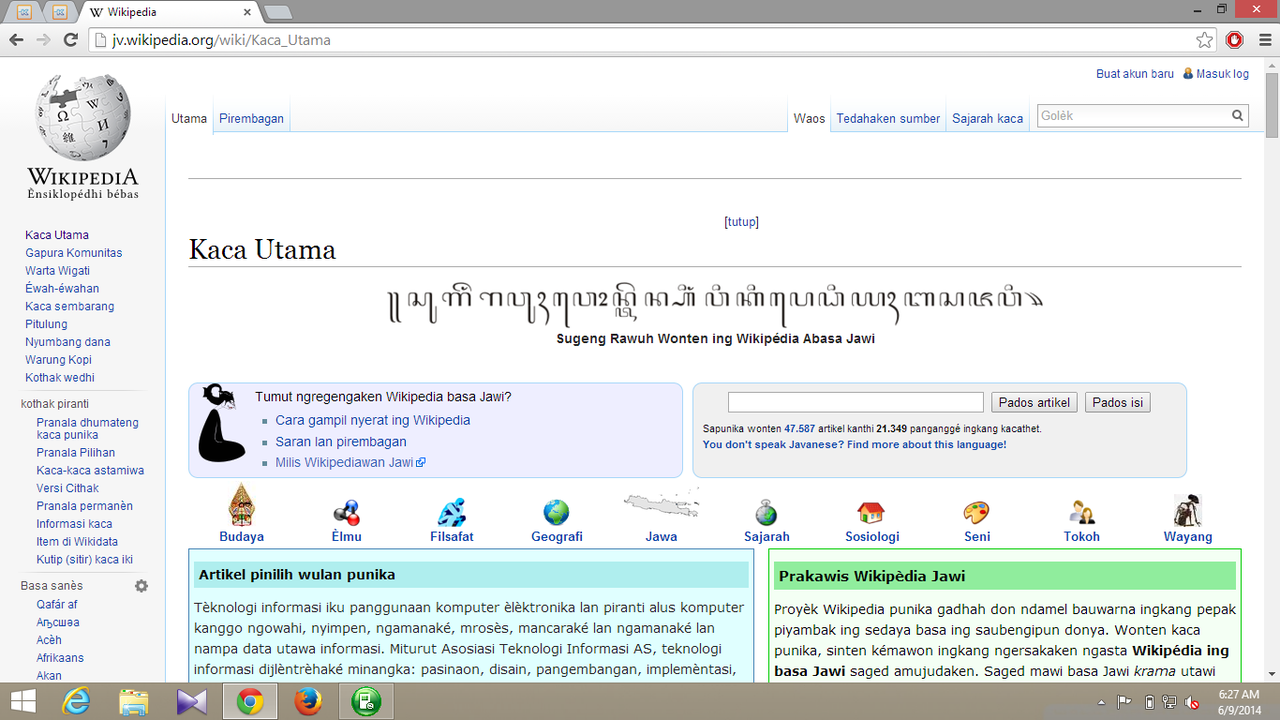Screen dimensions: 1280x720
Task: Click the taskbar clock
Action: pyautogui.click(x=1238, y=701)
